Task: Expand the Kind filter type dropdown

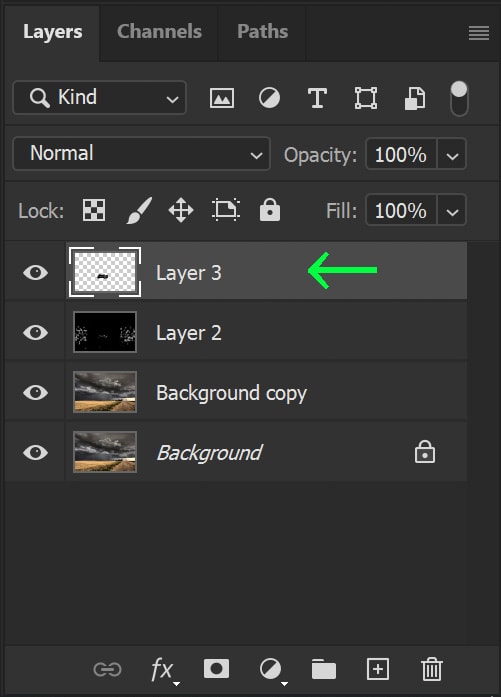Action: 100,97
